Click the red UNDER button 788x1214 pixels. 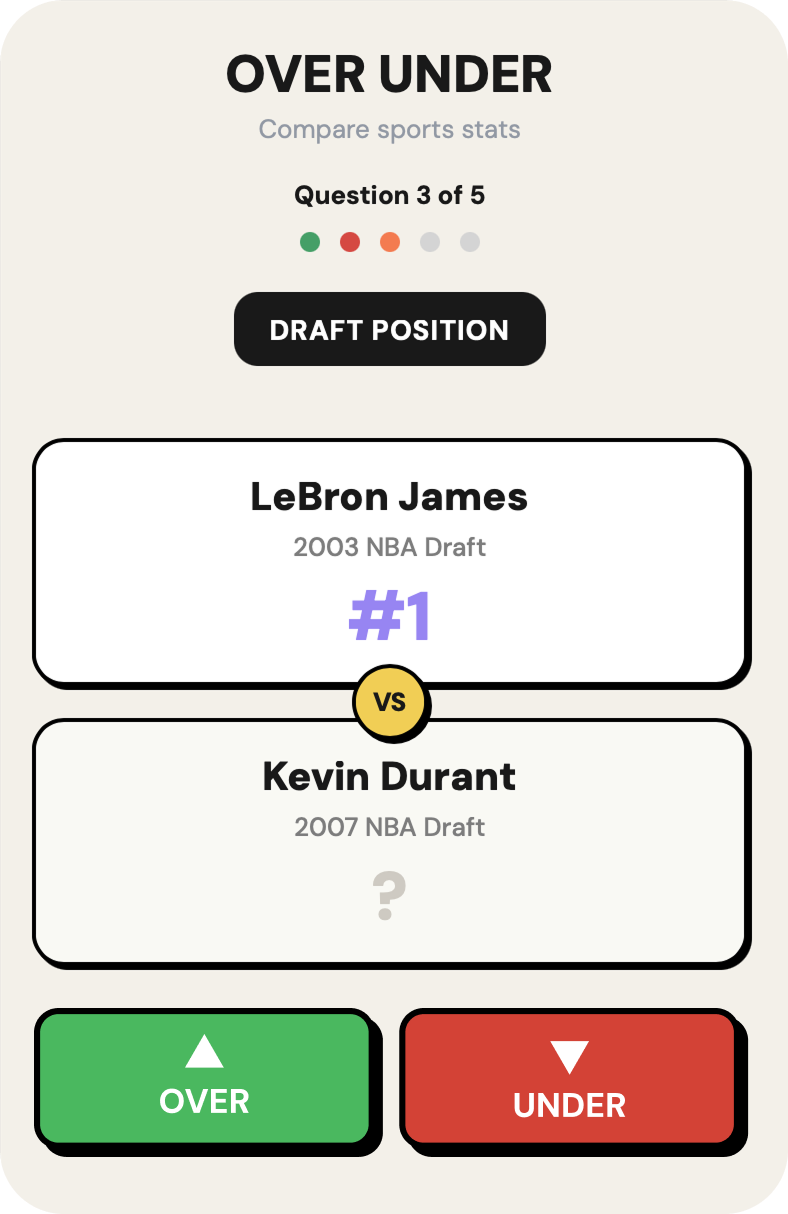pyautogui.click(x=568, y=1079)
